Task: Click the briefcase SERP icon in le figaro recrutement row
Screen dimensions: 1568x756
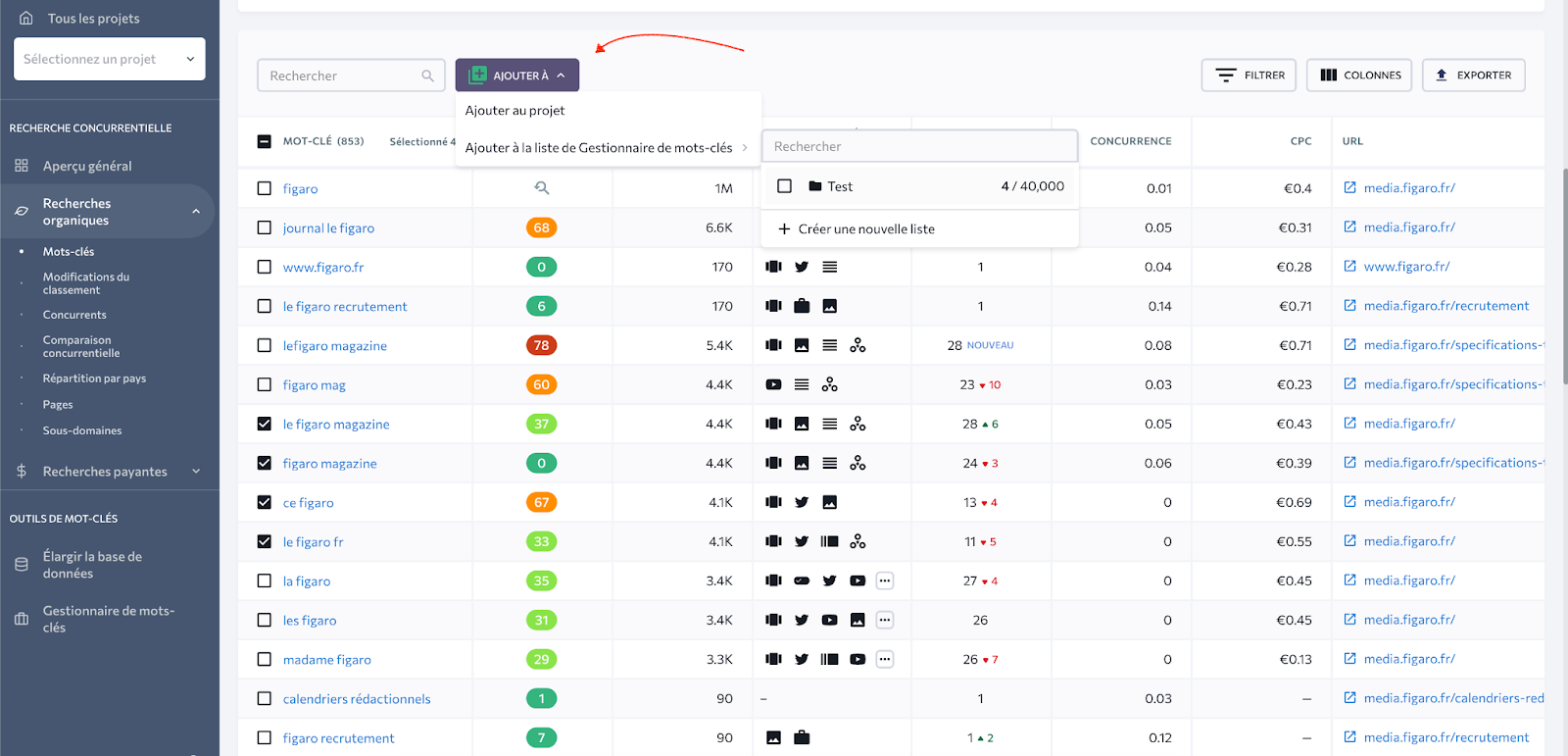Action: tap(802, 306)
